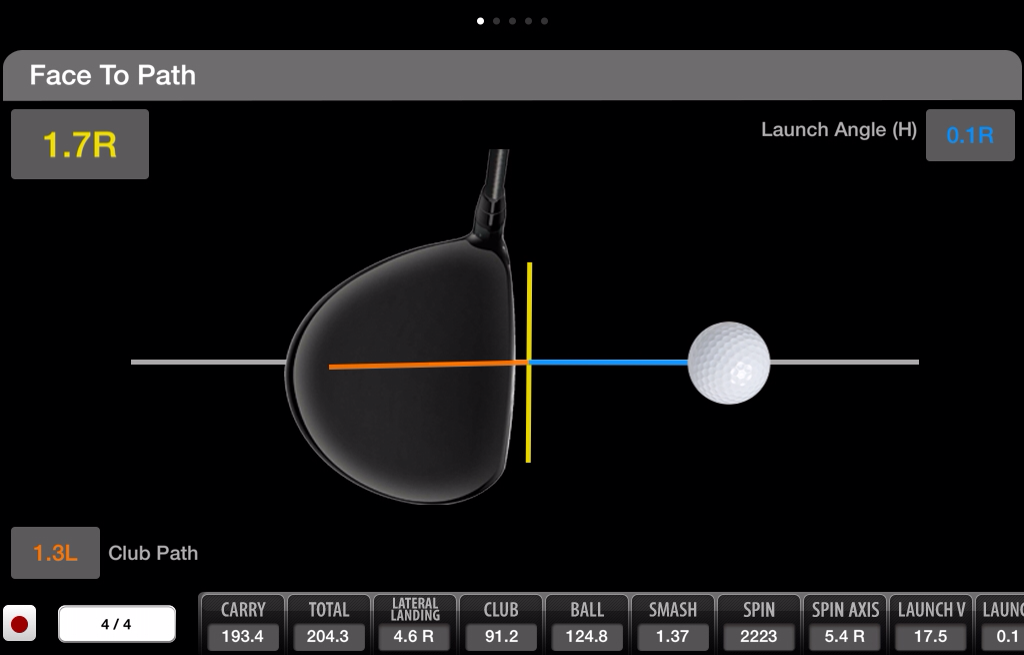The height and width of the screenshot is (655, 1024).
Task: Select the 4 / 4 shot counter
Action: (x=116, y=624)
